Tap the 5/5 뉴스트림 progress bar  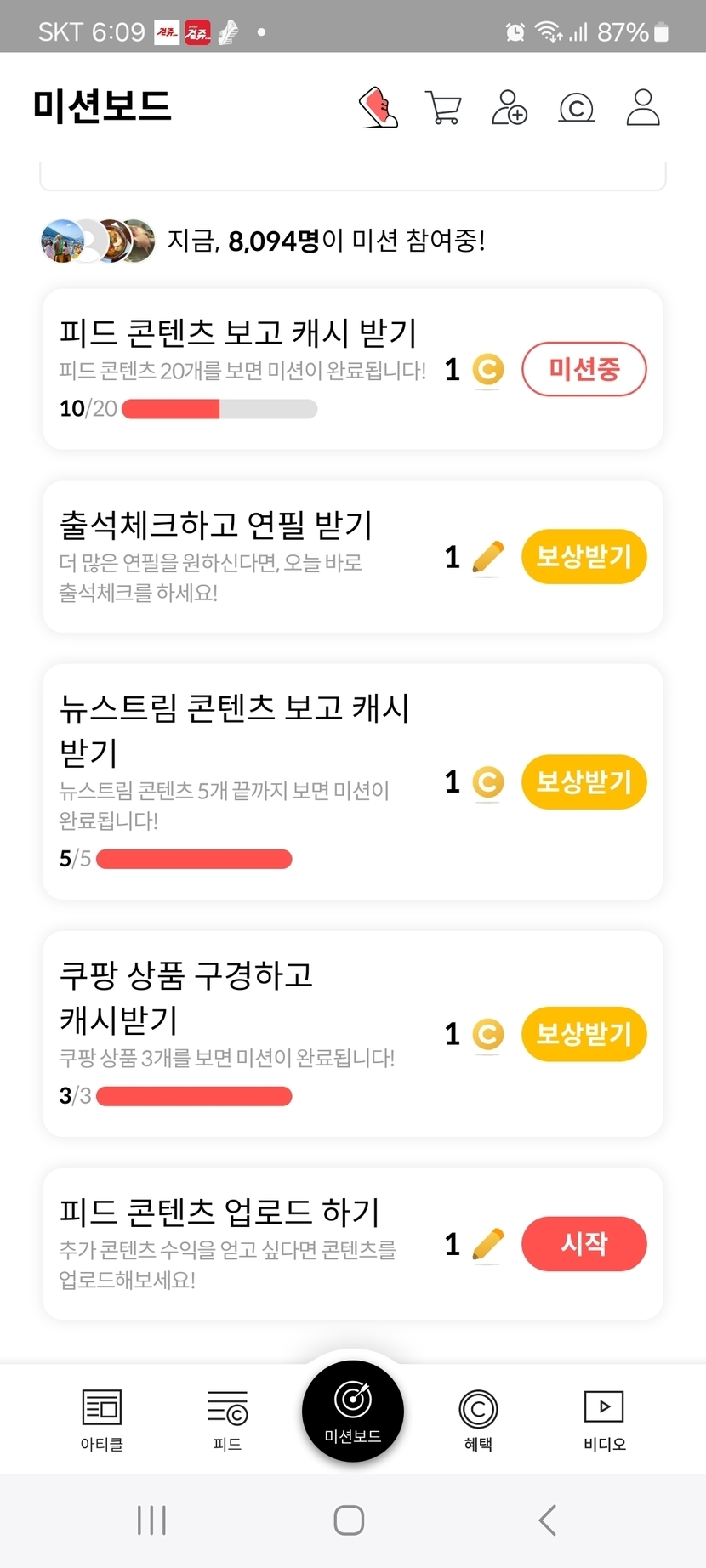click(x=194, y=859)
